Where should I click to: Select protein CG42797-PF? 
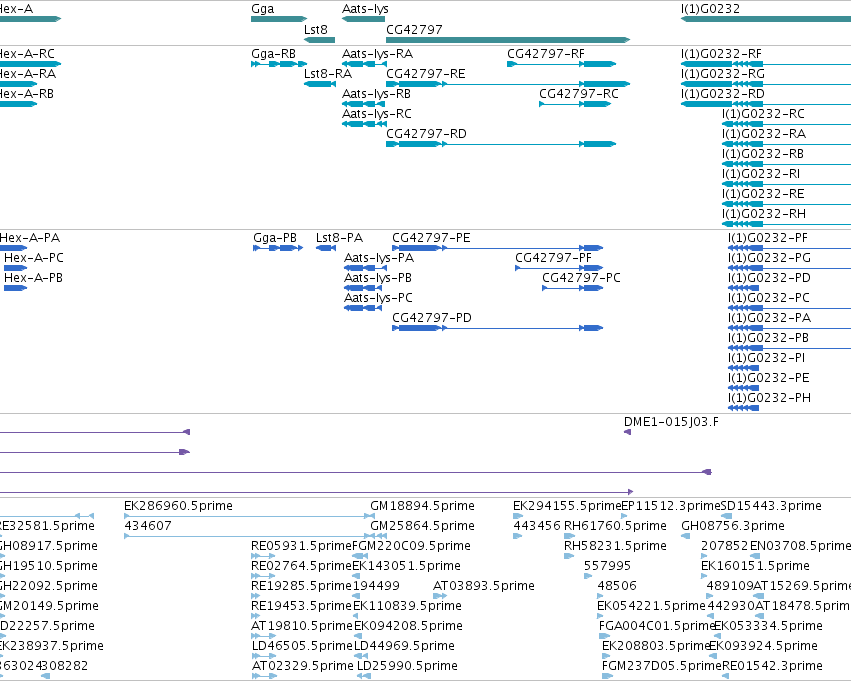(559, 268)
